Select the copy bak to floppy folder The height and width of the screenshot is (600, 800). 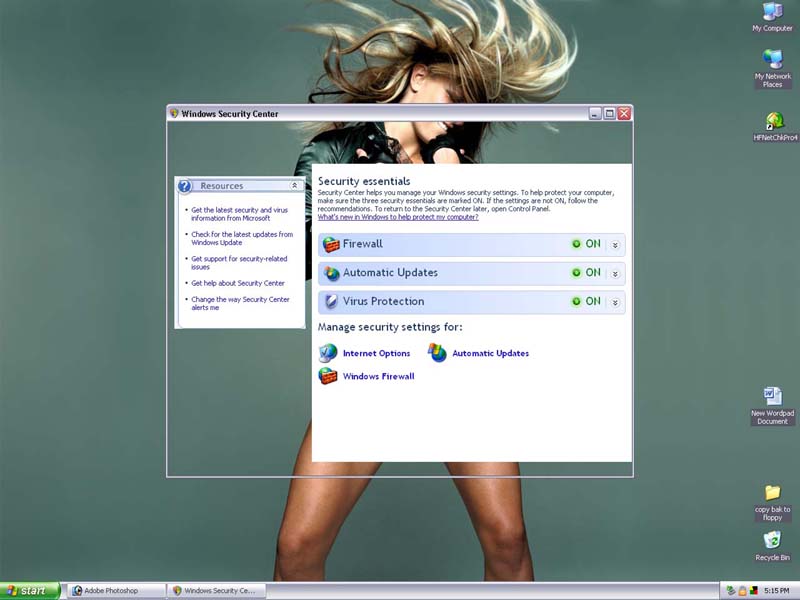pos(772,503)
